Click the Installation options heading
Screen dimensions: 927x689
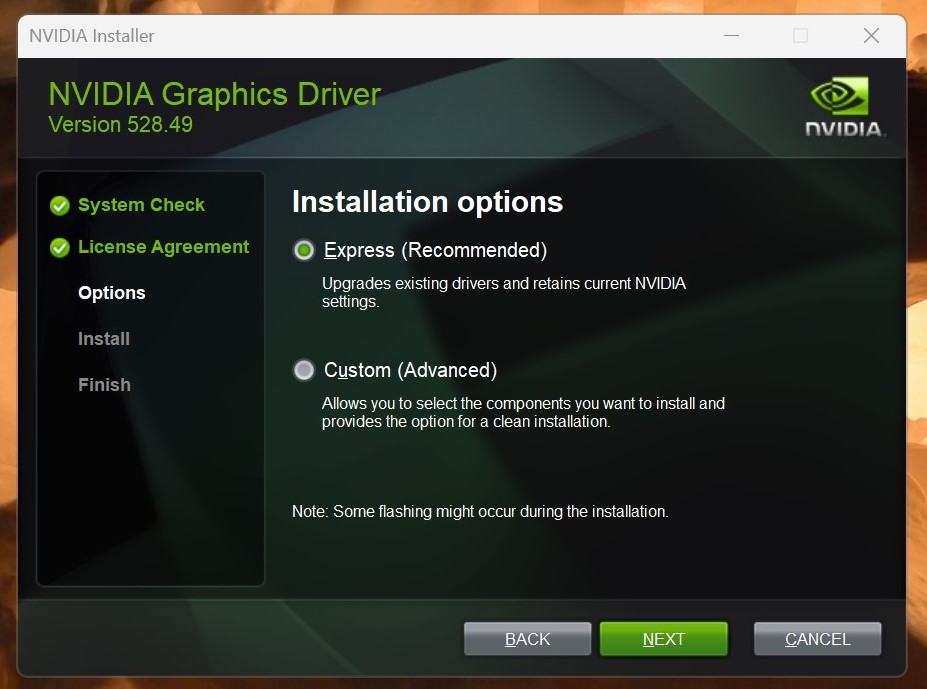(427, 202)
